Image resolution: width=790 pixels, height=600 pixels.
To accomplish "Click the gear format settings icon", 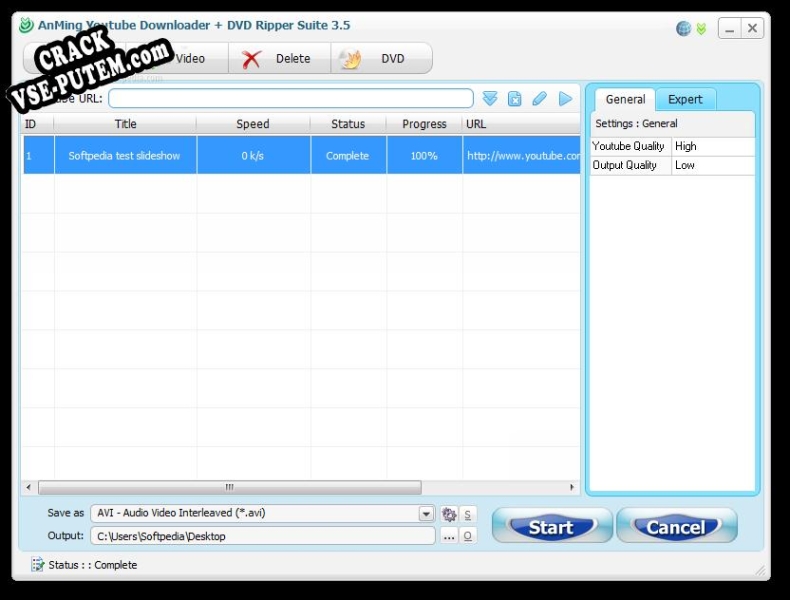I will point(449,514).
